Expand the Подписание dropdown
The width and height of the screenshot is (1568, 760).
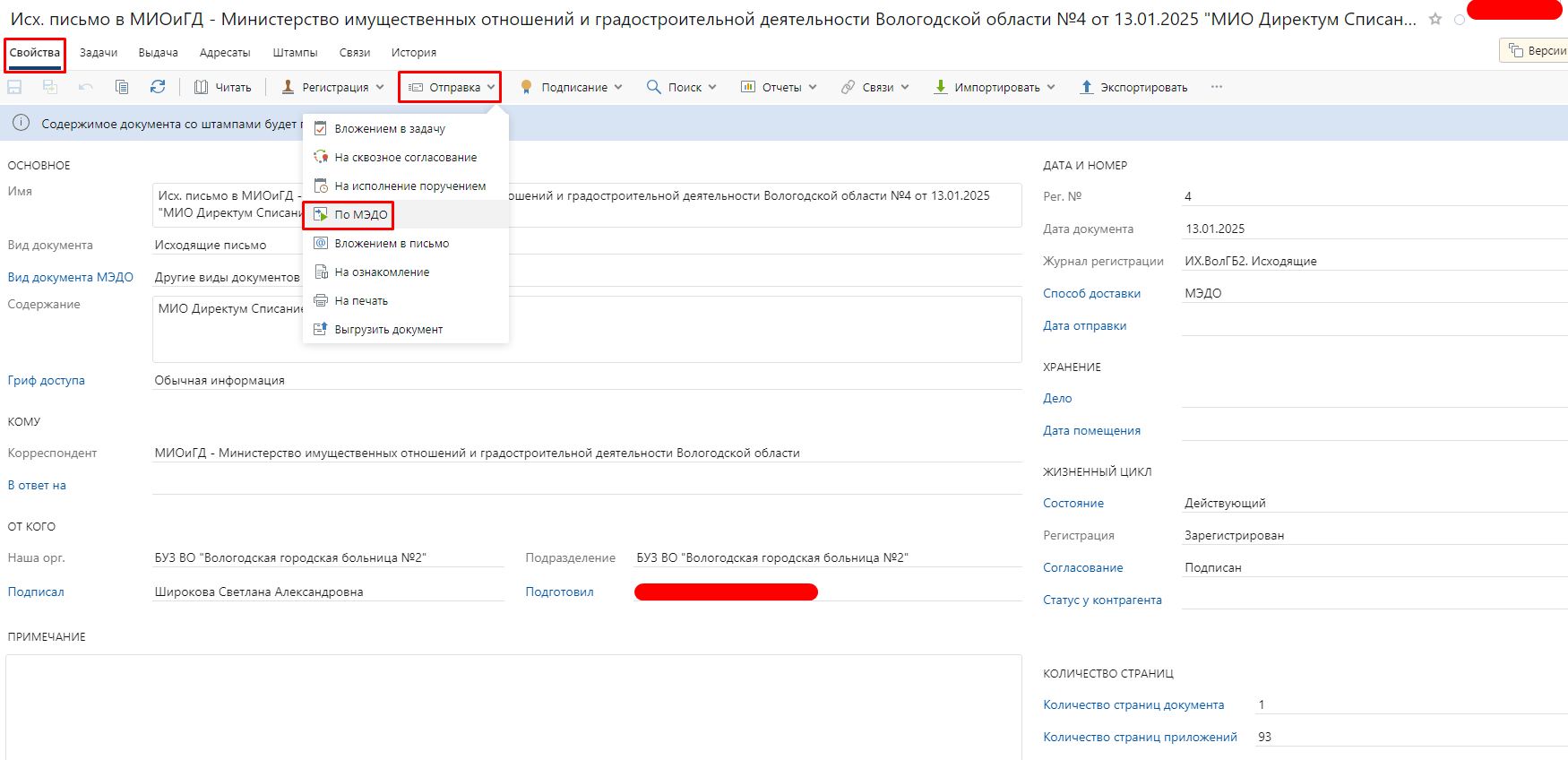point(572,87)
